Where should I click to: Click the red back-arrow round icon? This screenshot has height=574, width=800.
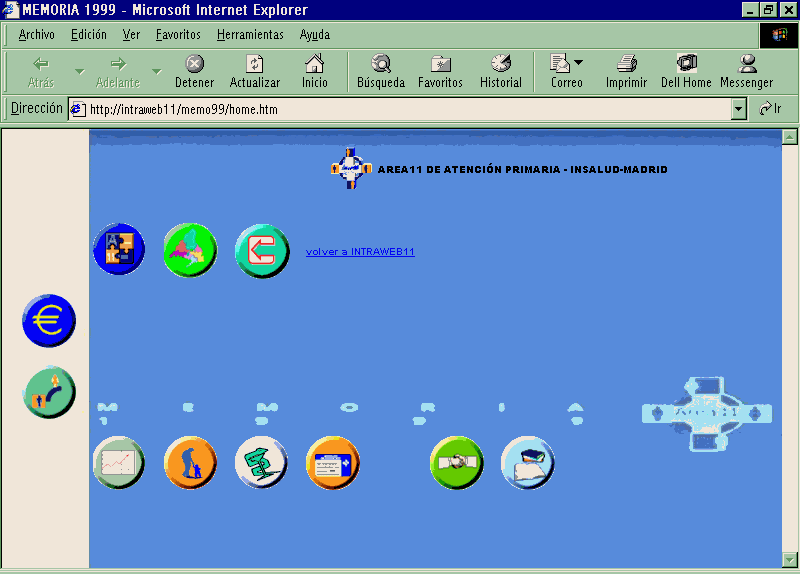[262, 250]
